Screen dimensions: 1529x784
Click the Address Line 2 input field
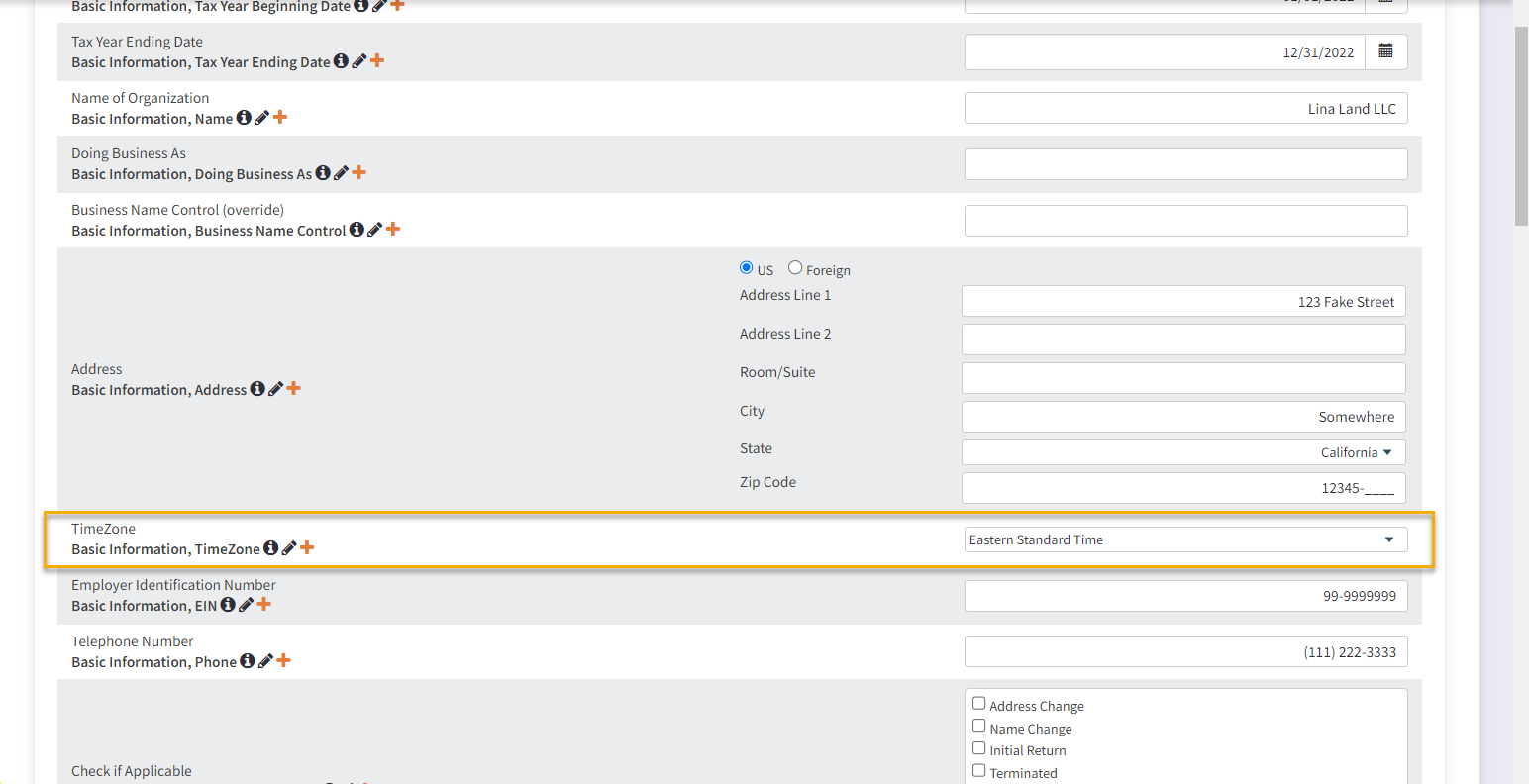tap(1183, 340)
